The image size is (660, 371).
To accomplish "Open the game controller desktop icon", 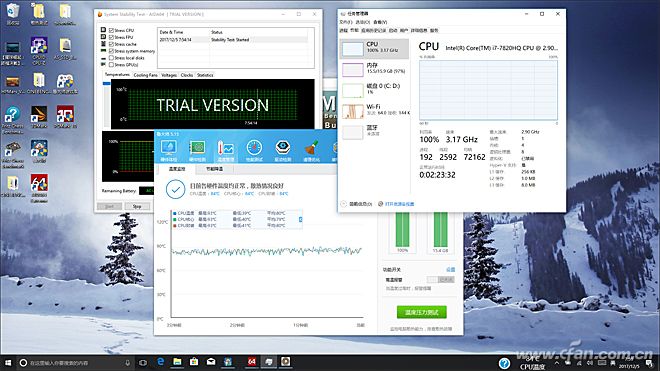I will tap(65, 83).
